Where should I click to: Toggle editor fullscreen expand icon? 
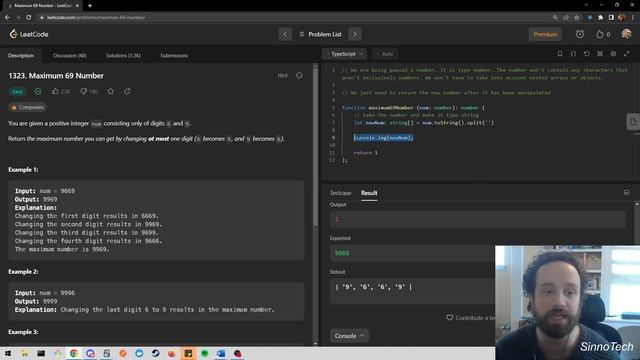tap(627, 54)
